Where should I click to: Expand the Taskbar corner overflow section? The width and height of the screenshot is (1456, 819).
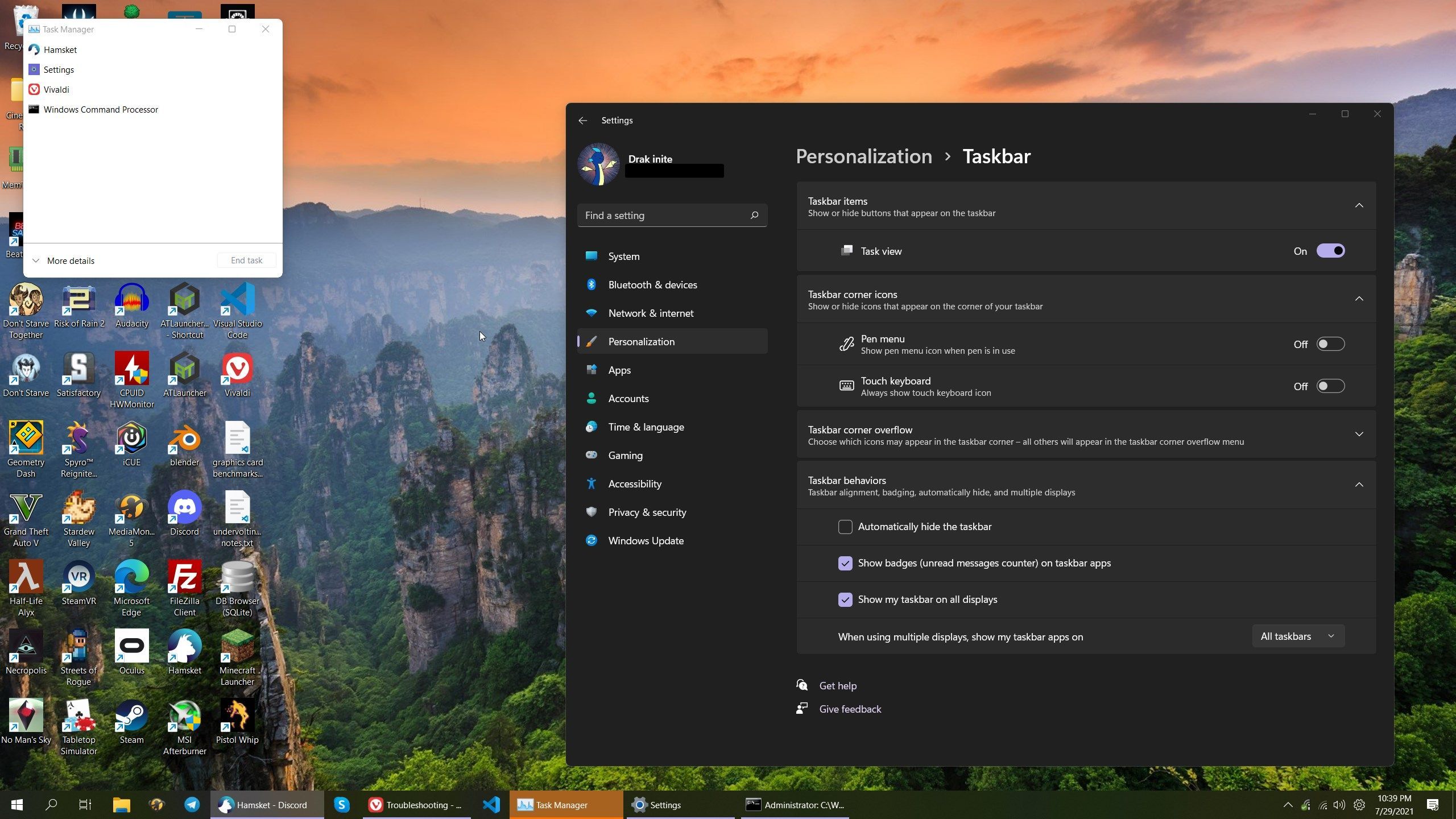coord(1359,435)
